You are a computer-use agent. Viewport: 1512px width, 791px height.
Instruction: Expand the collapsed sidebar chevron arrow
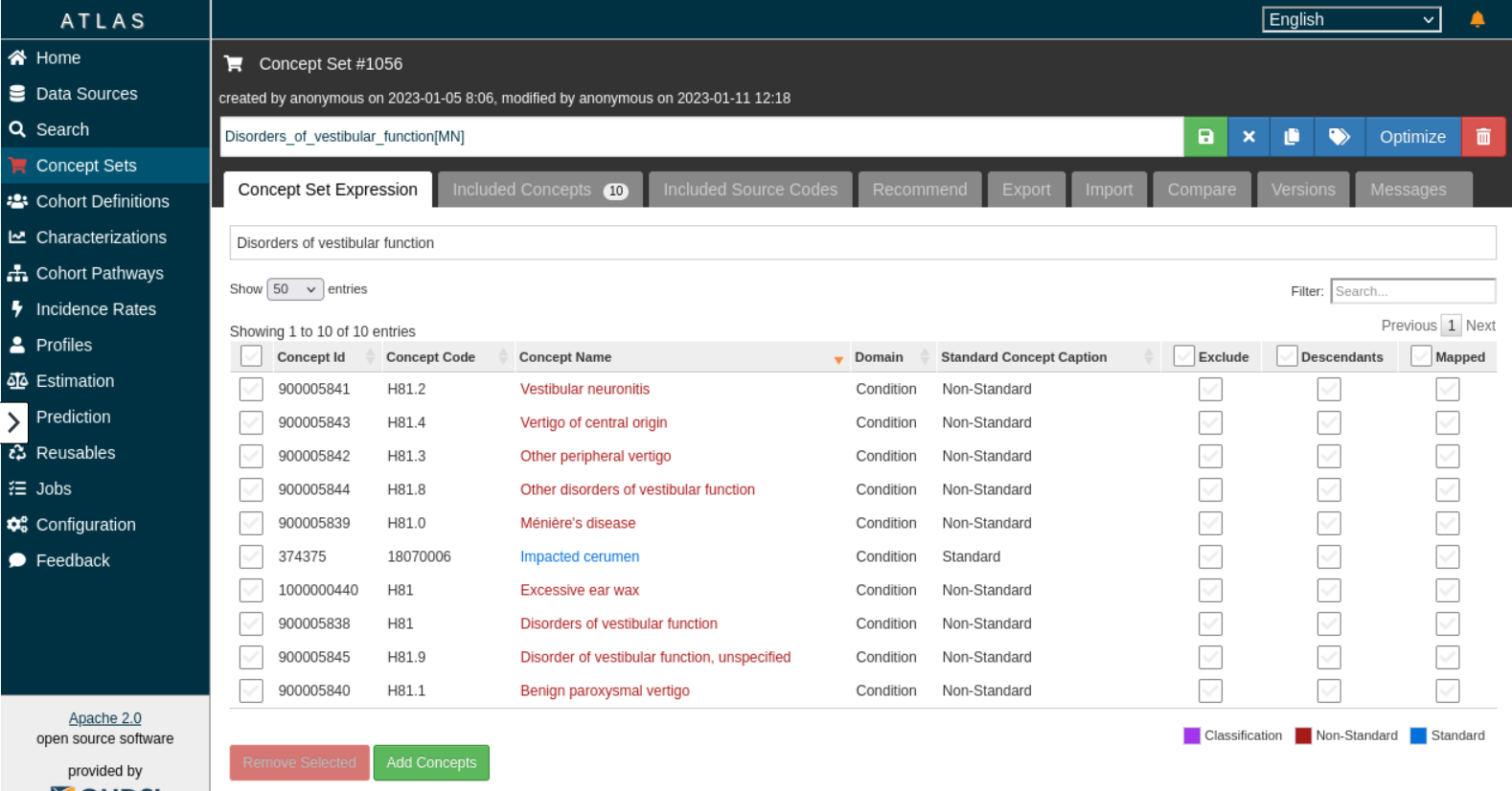click(x=13, y=422)
